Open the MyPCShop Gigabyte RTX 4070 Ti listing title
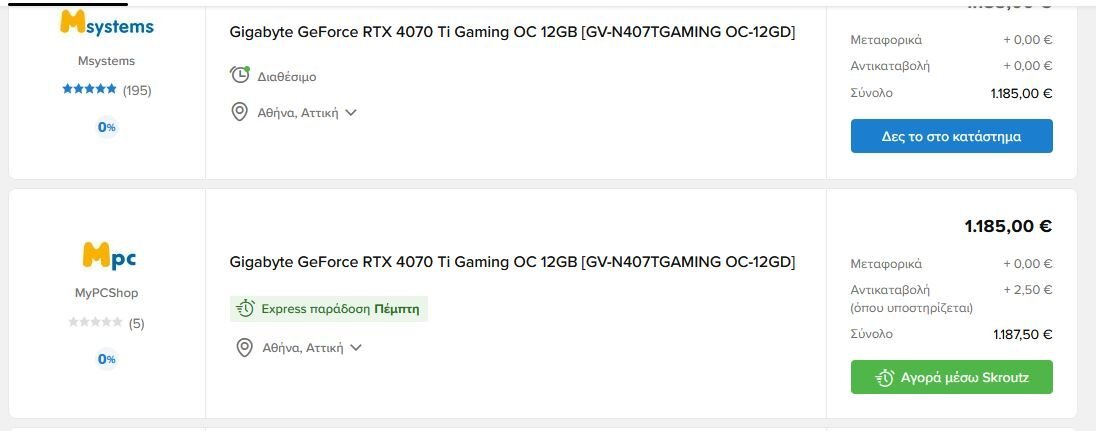Screen dimensions: 1096x431 click(512, 262)
